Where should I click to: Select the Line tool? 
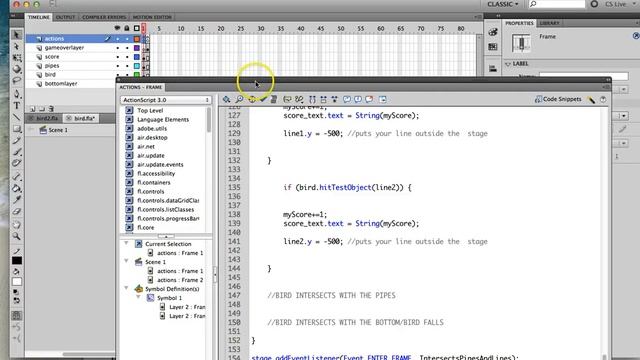click(x=17, y=117)
